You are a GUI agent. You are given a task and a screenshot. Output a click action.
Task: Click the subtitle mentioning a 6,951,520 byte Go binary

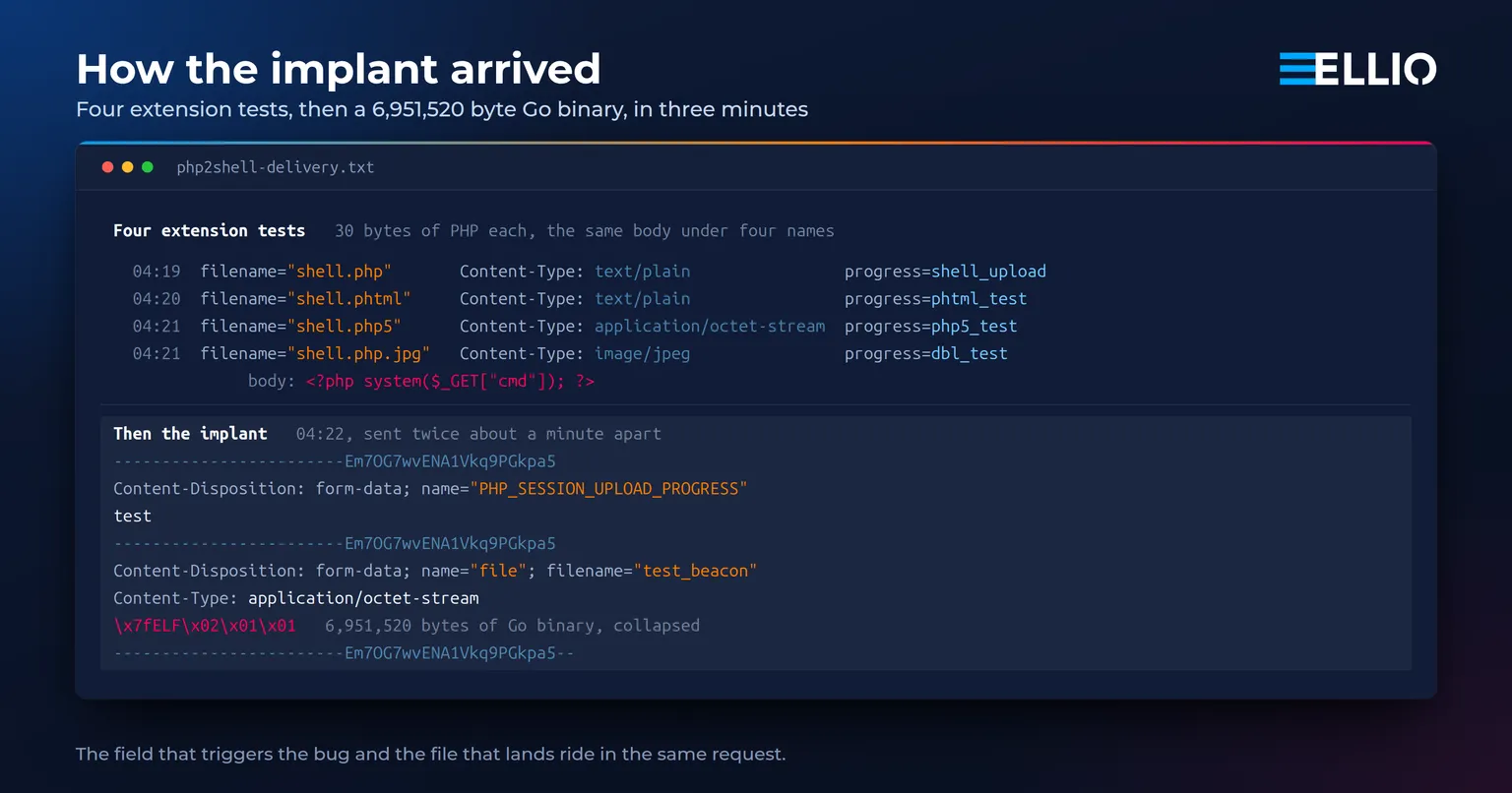442,109
